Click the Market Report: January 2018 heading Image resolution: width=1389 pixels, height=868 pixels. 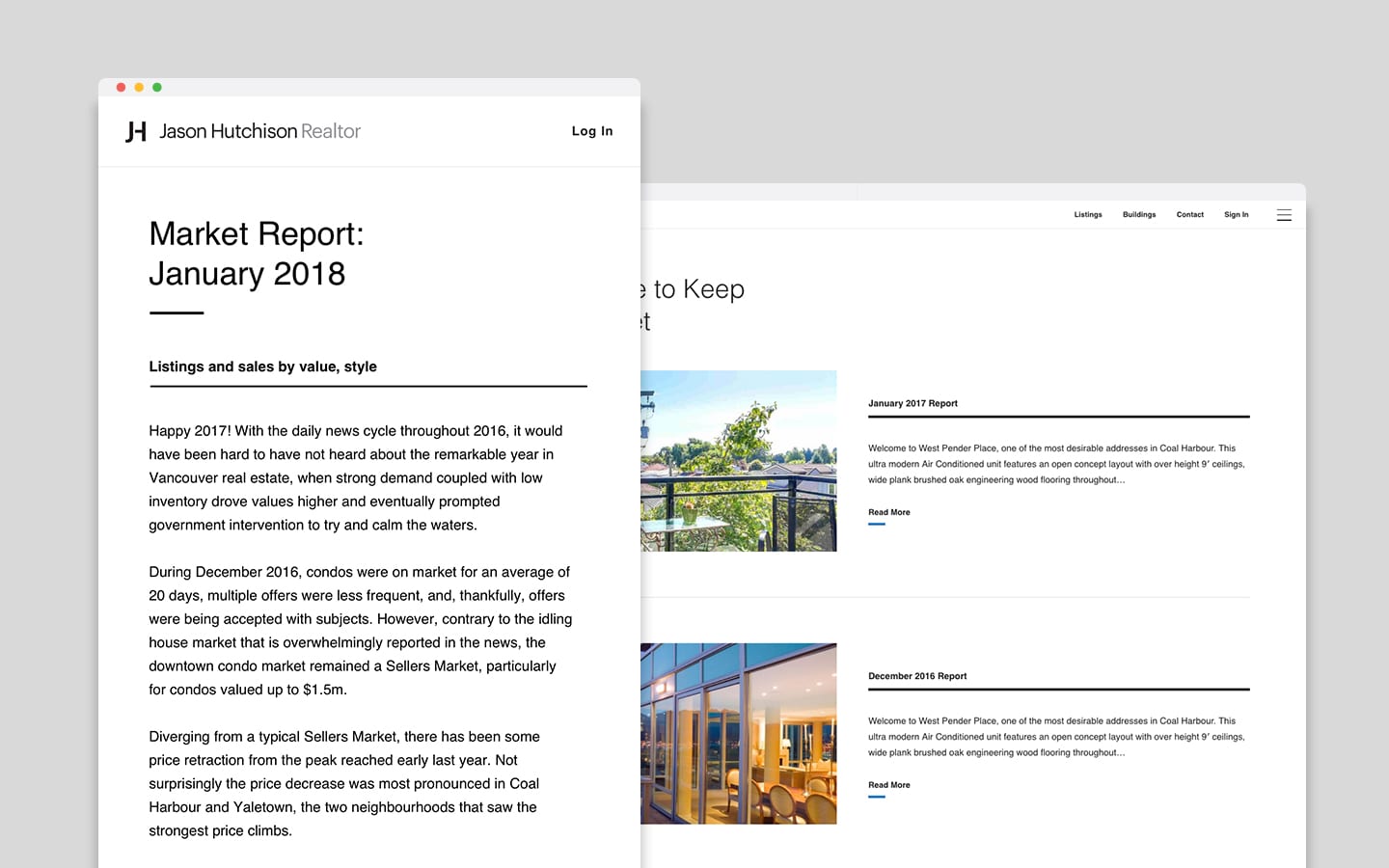[257, 254]
